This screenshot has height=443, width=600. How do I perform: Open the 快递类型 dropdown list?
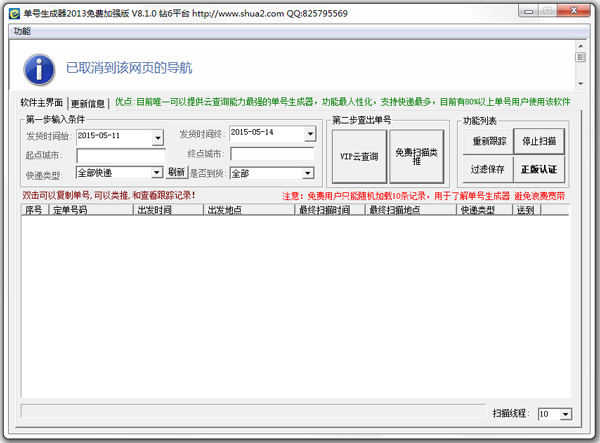[x=157, y=173]
